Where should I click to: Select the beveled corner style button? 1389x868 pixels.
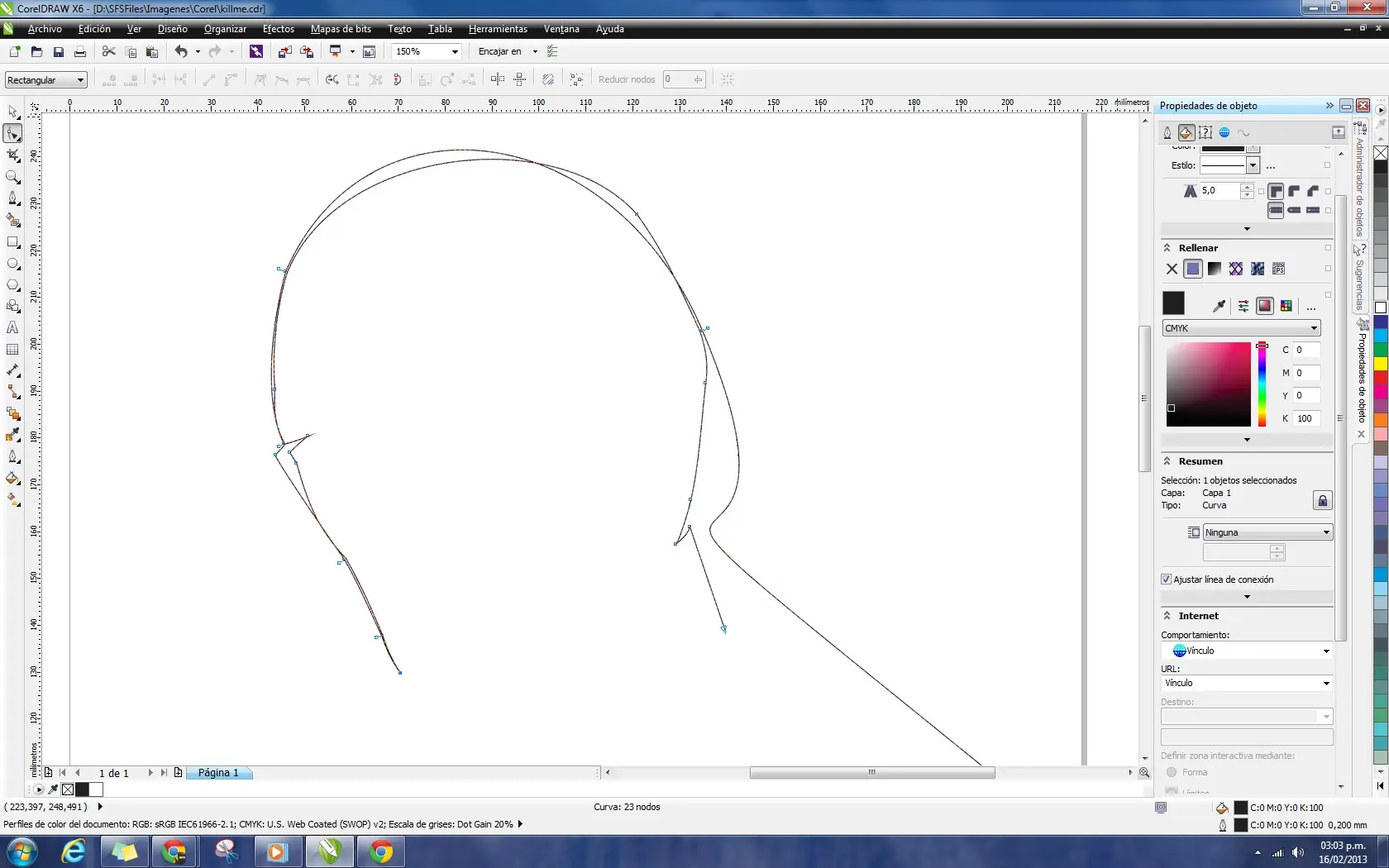pyautogui.click(x=1313, y=191)
